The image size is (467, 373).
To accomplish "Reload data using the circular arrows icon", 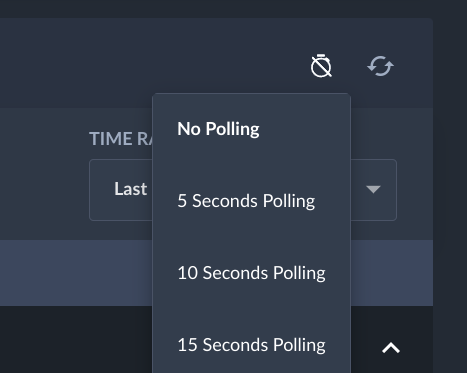I will point(380,66).
